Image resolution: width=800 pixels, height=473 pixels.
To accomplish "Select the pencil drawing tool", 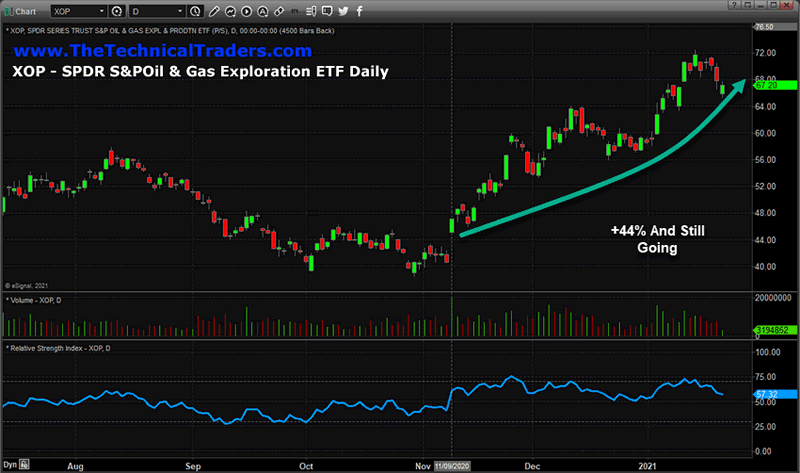I will tap(214, 11).
